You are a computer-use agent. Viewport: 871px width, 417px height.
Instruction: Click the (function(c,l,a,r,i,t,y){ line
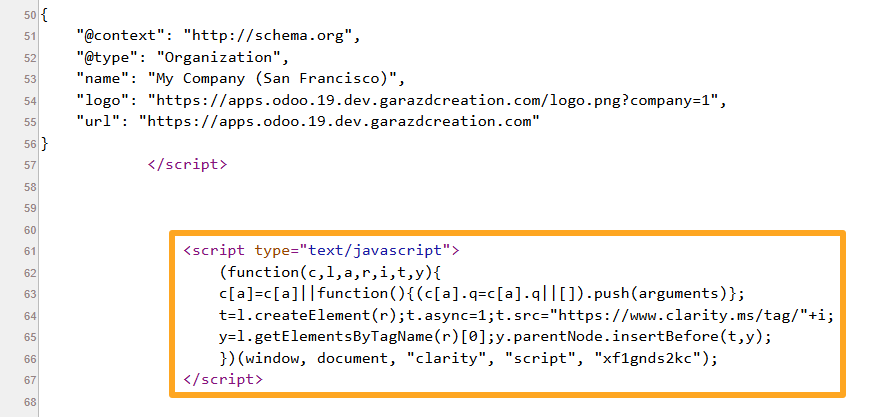[x=331, y=272]
